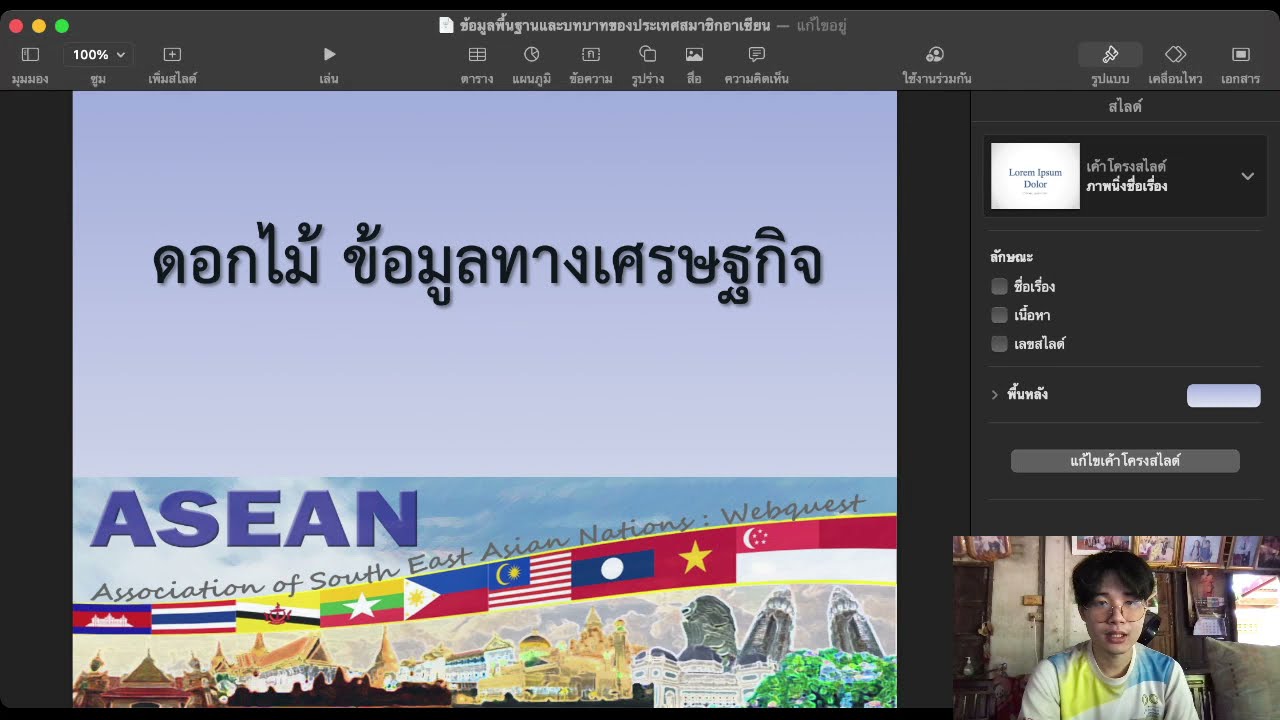Select the Slide (สไลด์) tab header
This screenshot has height=720, width=1280.
click(1125, 106)
